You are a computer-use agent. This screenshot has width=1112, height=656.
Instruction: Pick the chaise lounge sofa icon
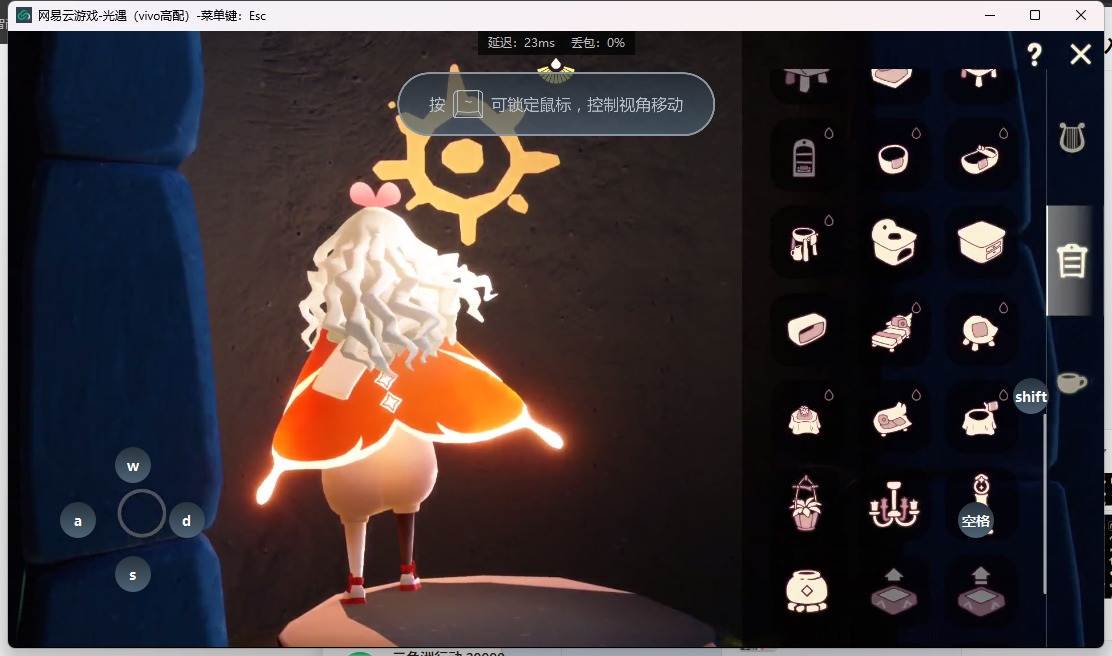[x=892, y=419]
